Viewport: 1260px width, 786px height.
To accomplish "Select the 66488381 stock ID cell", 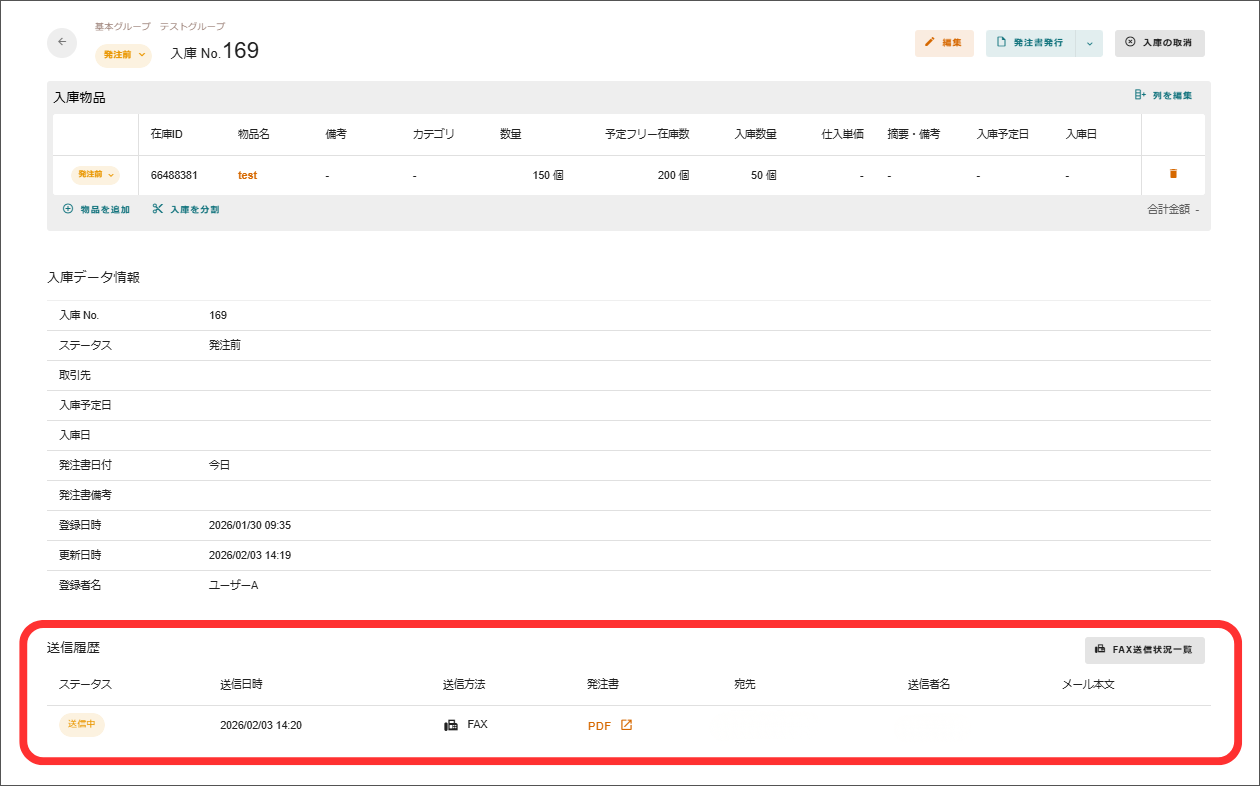I will tap(174, 175).
